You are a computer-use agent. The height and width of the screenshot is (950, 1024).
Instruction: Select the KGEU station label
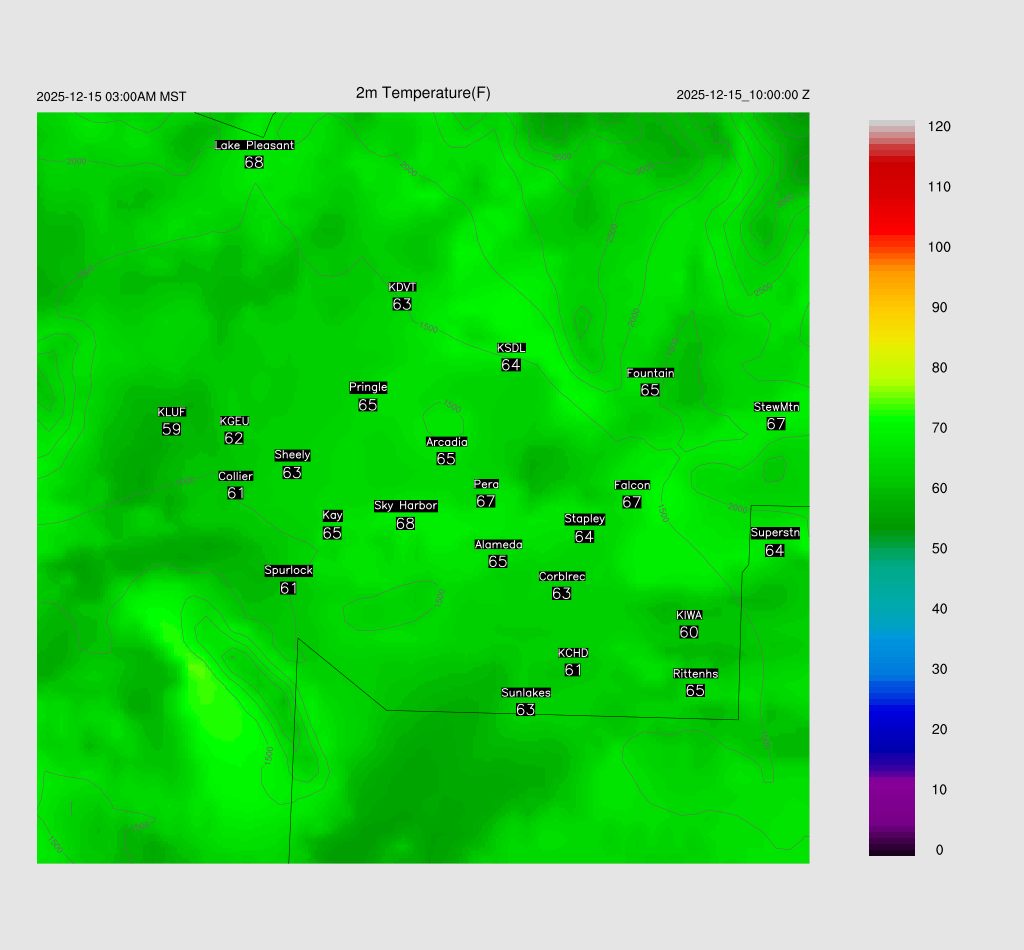234,421
